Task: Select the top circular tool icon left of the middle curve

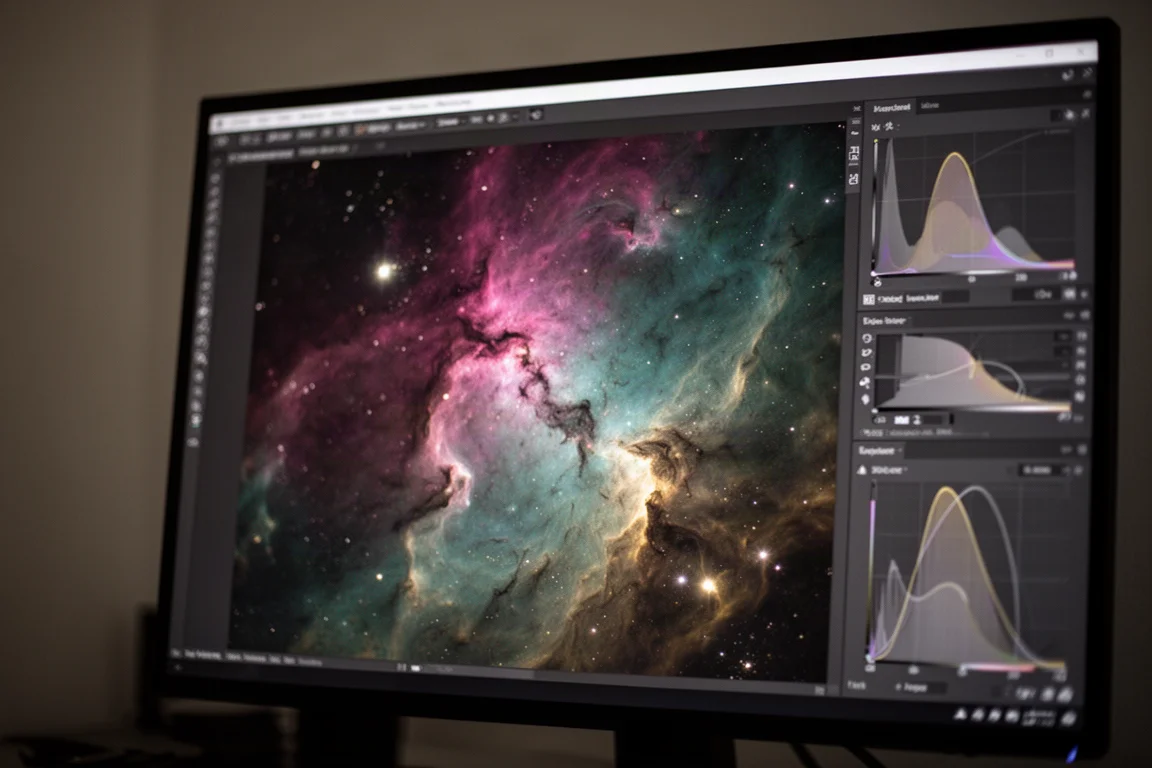Action: pyautogui.click(x=867, y=339)
